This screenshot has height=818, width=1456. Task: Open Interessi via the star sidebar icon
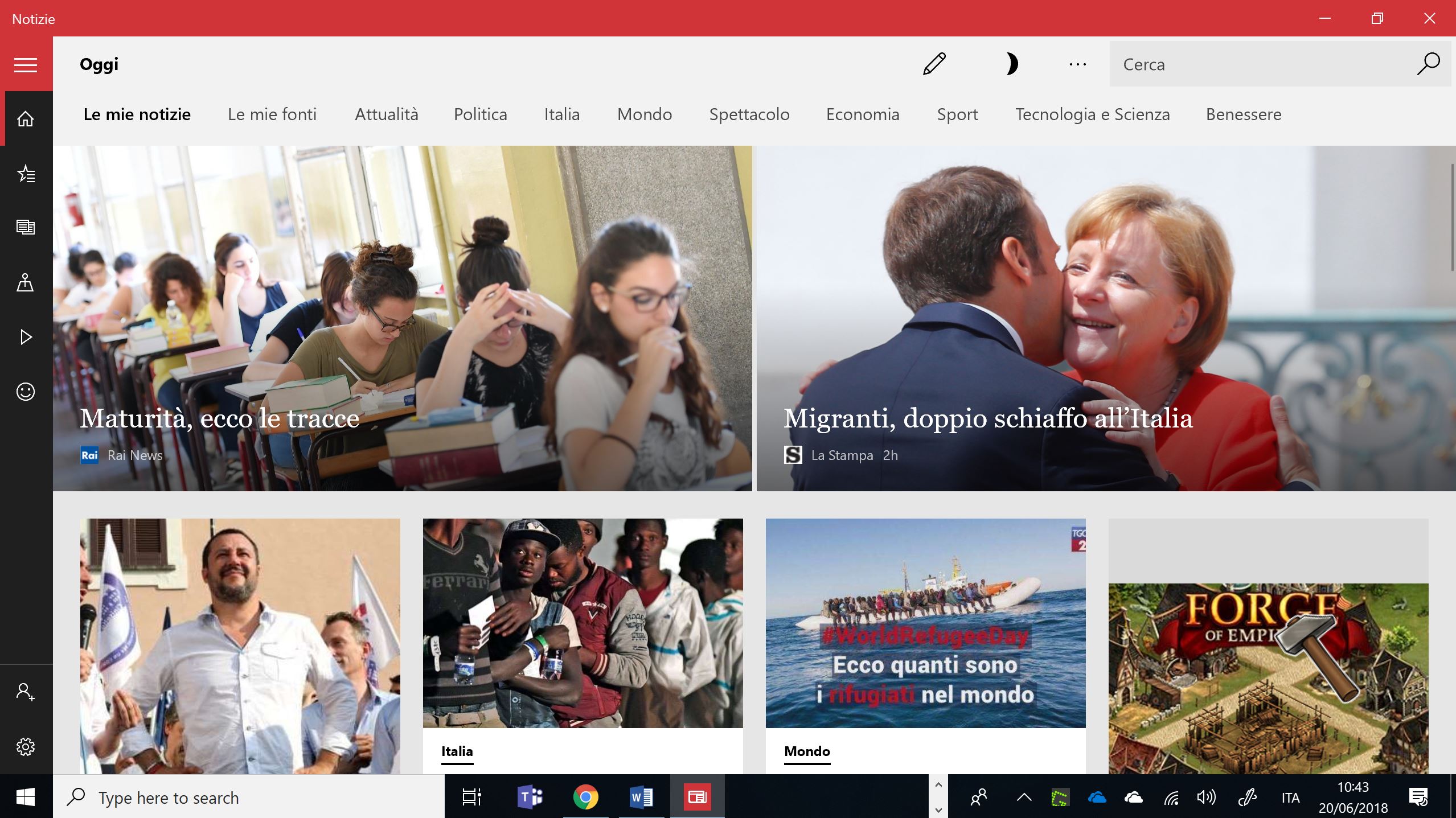click(26, 174)
